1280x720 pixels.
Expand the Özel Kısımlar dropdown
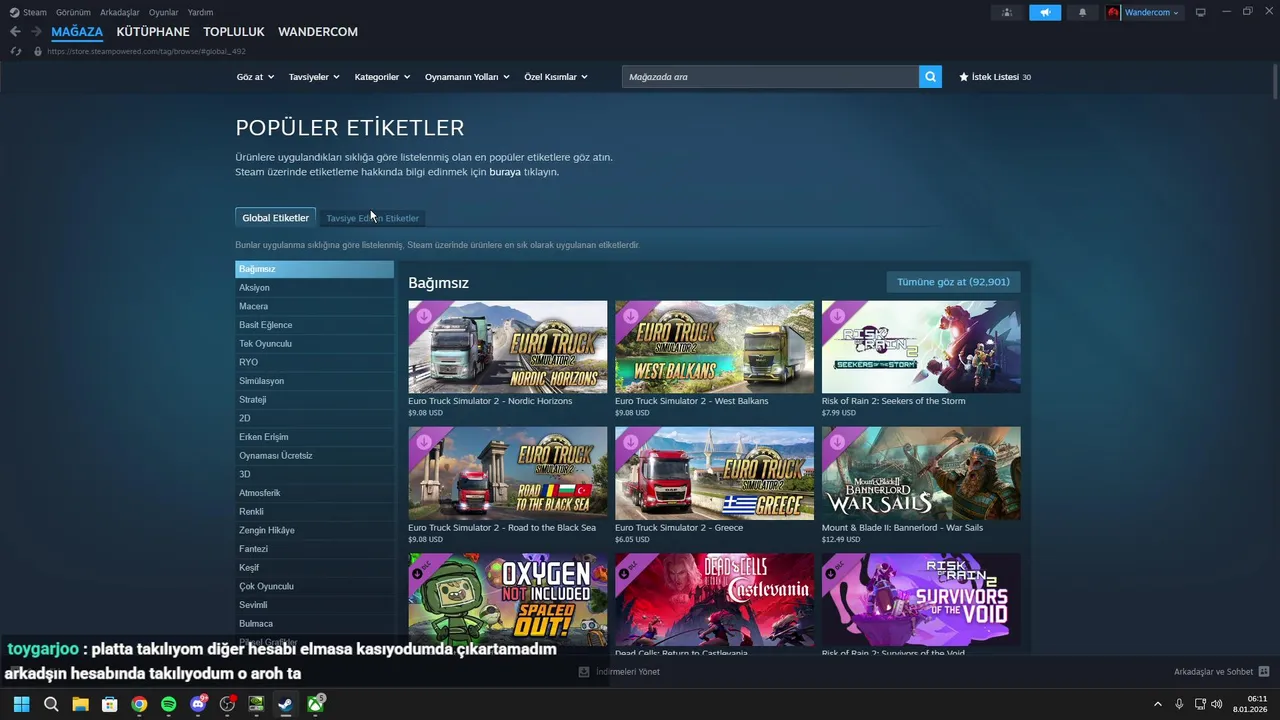click(556, 77)
